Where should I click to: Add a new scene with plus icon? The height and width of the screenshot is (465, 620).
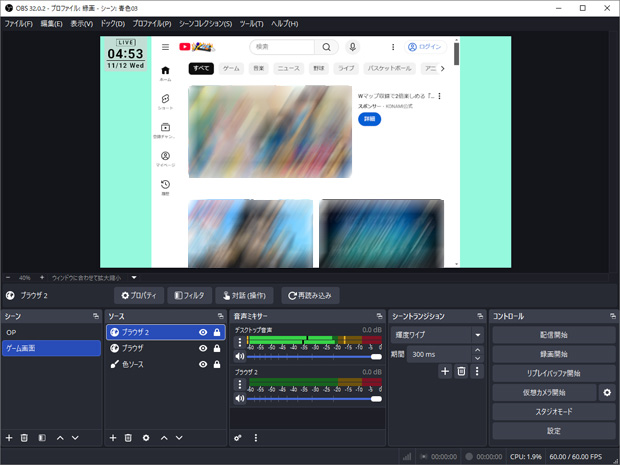(x=9, y=438)
